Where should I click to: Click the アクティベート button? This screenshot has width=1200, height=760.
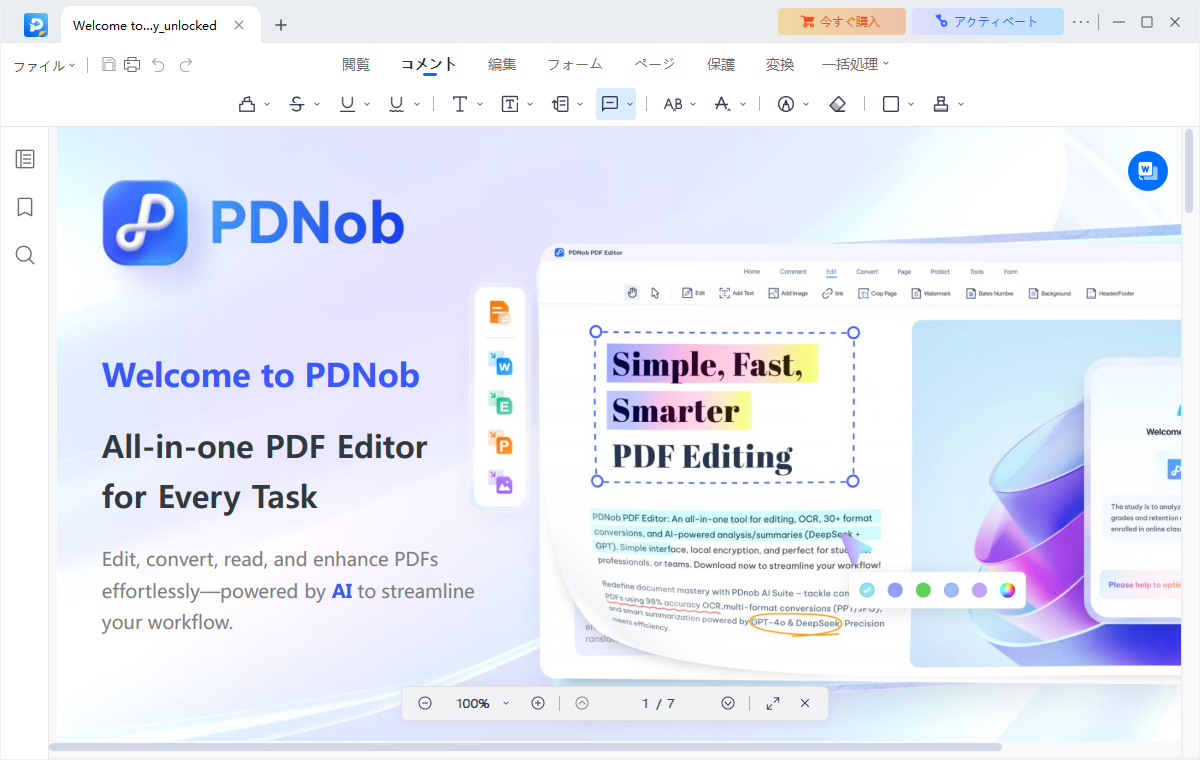(x=986, y=21)
